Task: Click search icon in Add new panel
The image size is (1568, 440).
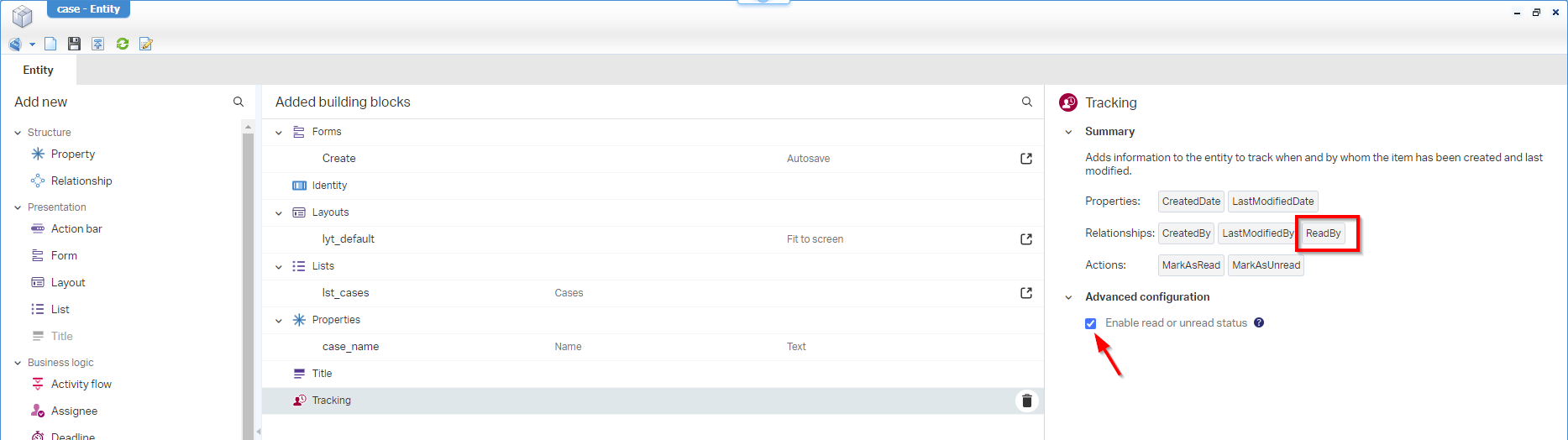Action: (x=239, y=102)
